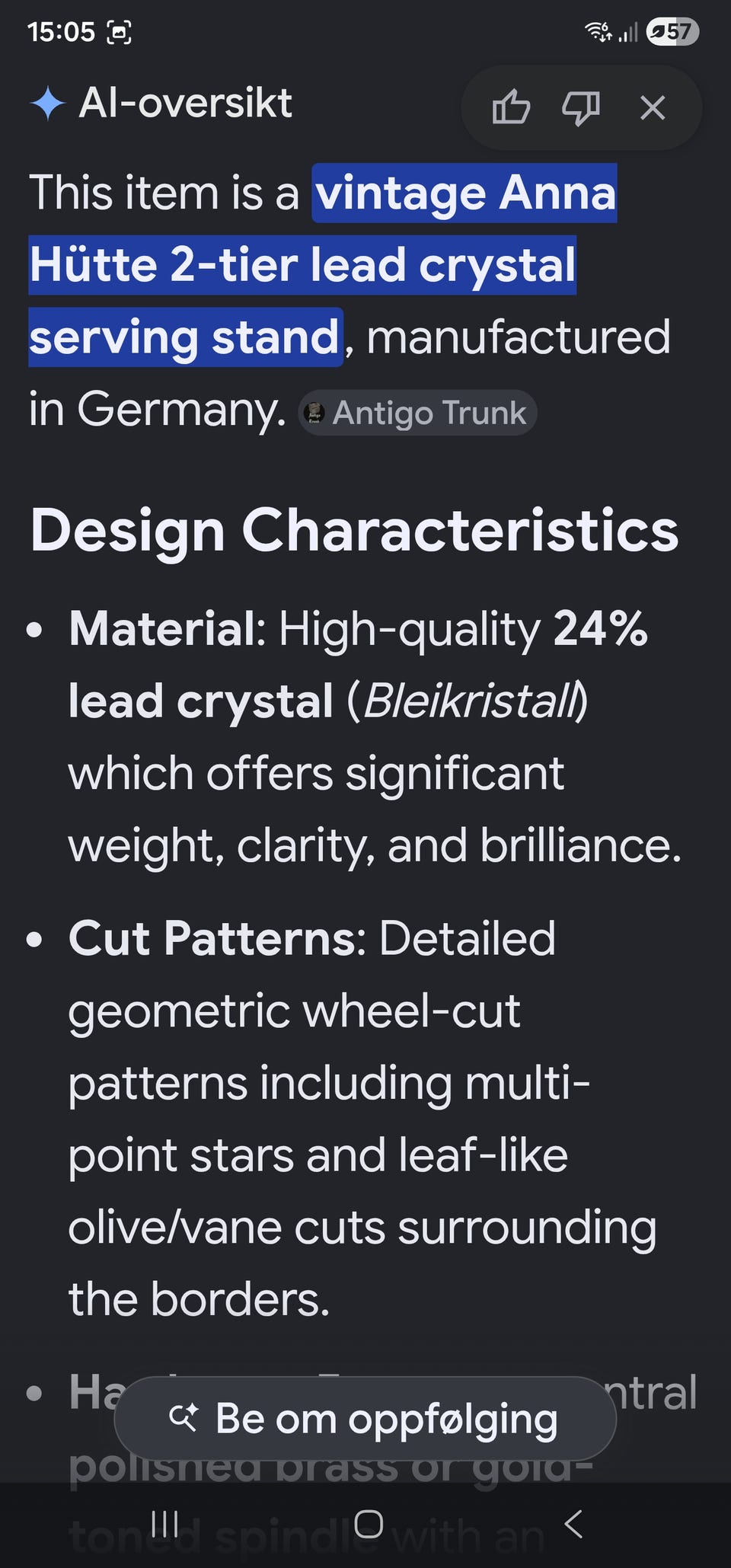This screenshot has width=731, height=1568.
Task: Tap the Antigo Trunk favicon
Action: pyautogui.click(x=314, y=413)
